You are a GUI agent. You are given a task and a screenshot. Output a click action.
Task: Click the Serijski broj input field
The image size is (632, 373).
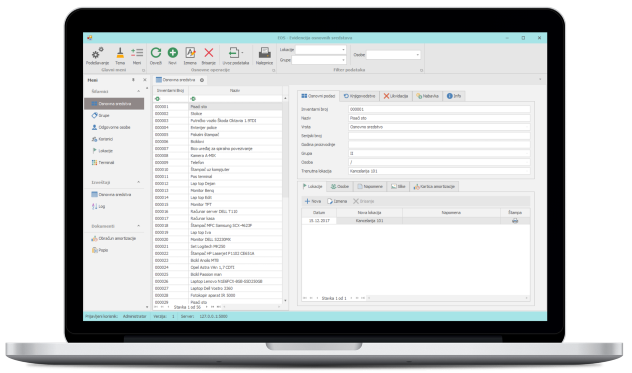click(439, 136)
